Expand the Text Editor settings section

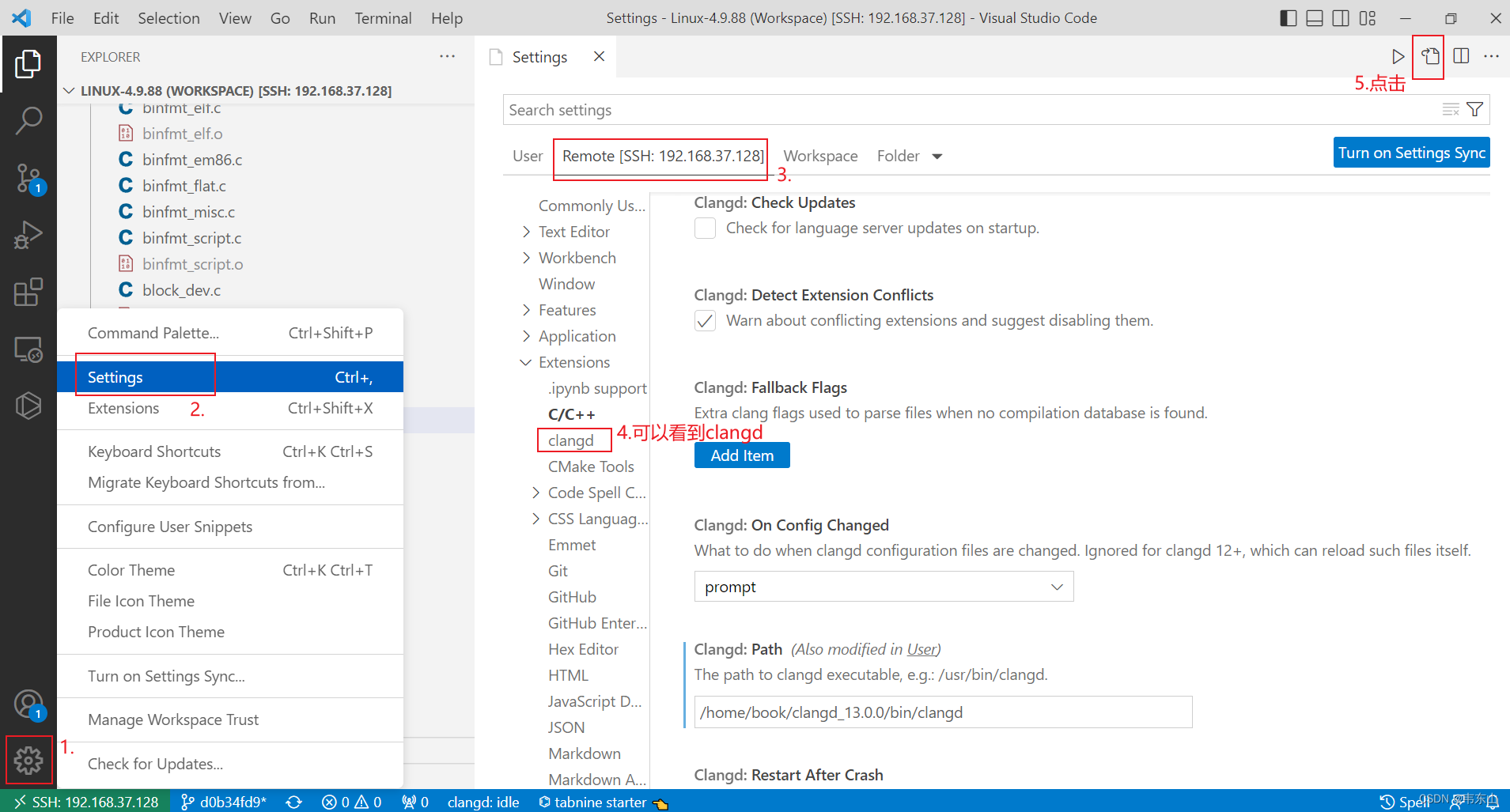527,232
